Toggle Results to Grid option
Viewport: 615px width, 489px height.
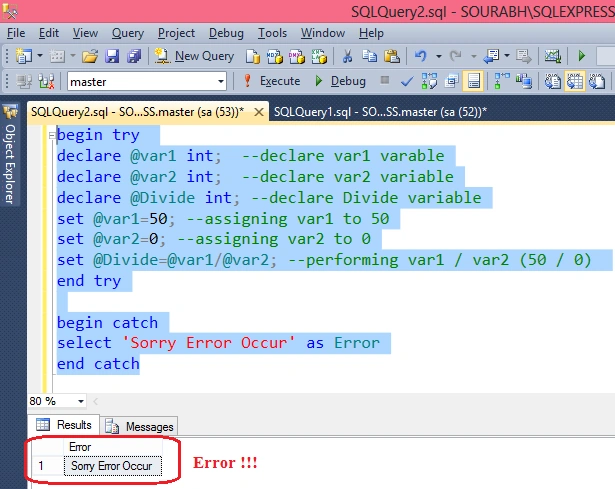575,81
